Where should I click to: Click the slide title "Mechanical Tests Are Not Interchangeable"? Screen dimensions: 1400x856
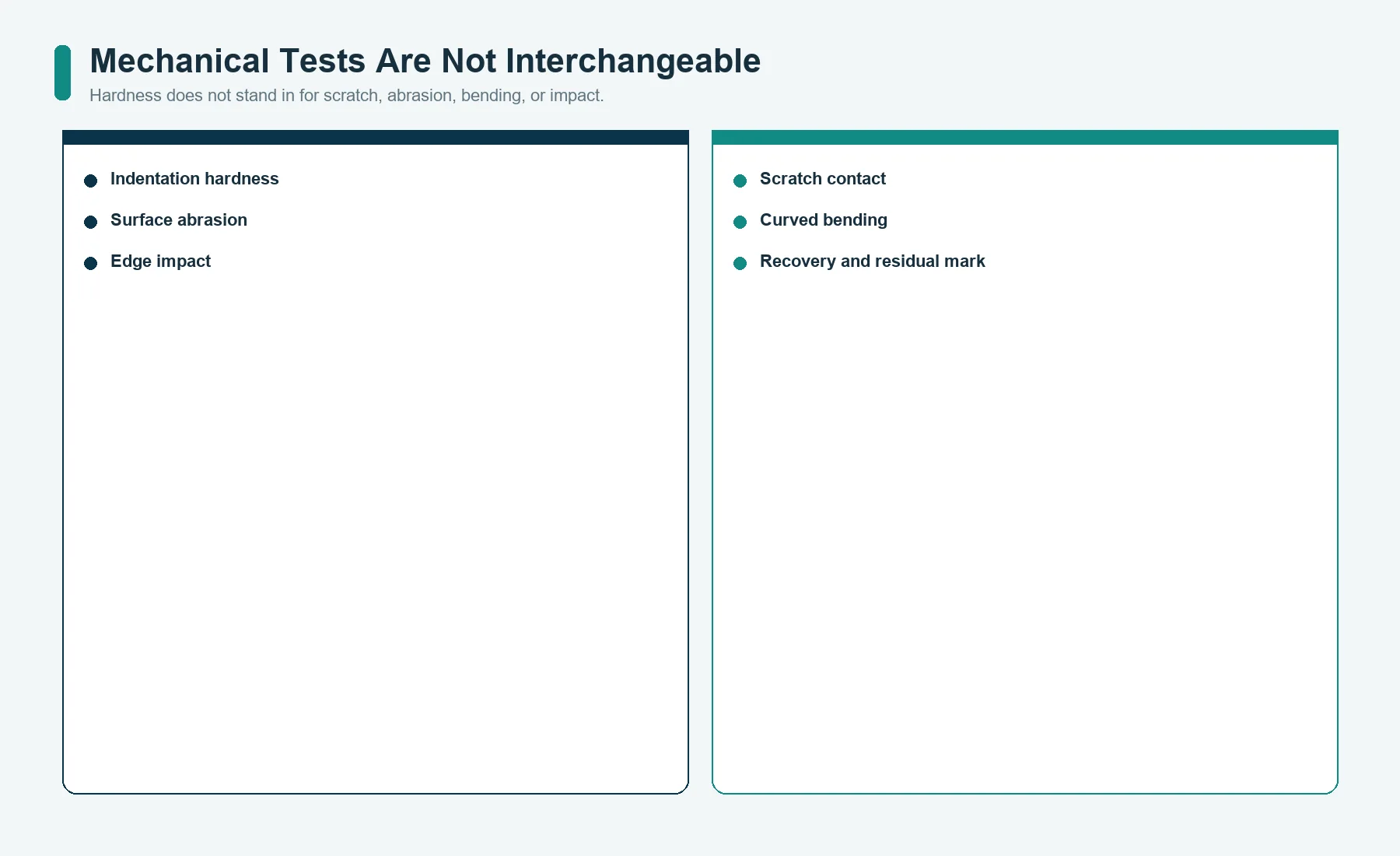click(x=425, y=61)
